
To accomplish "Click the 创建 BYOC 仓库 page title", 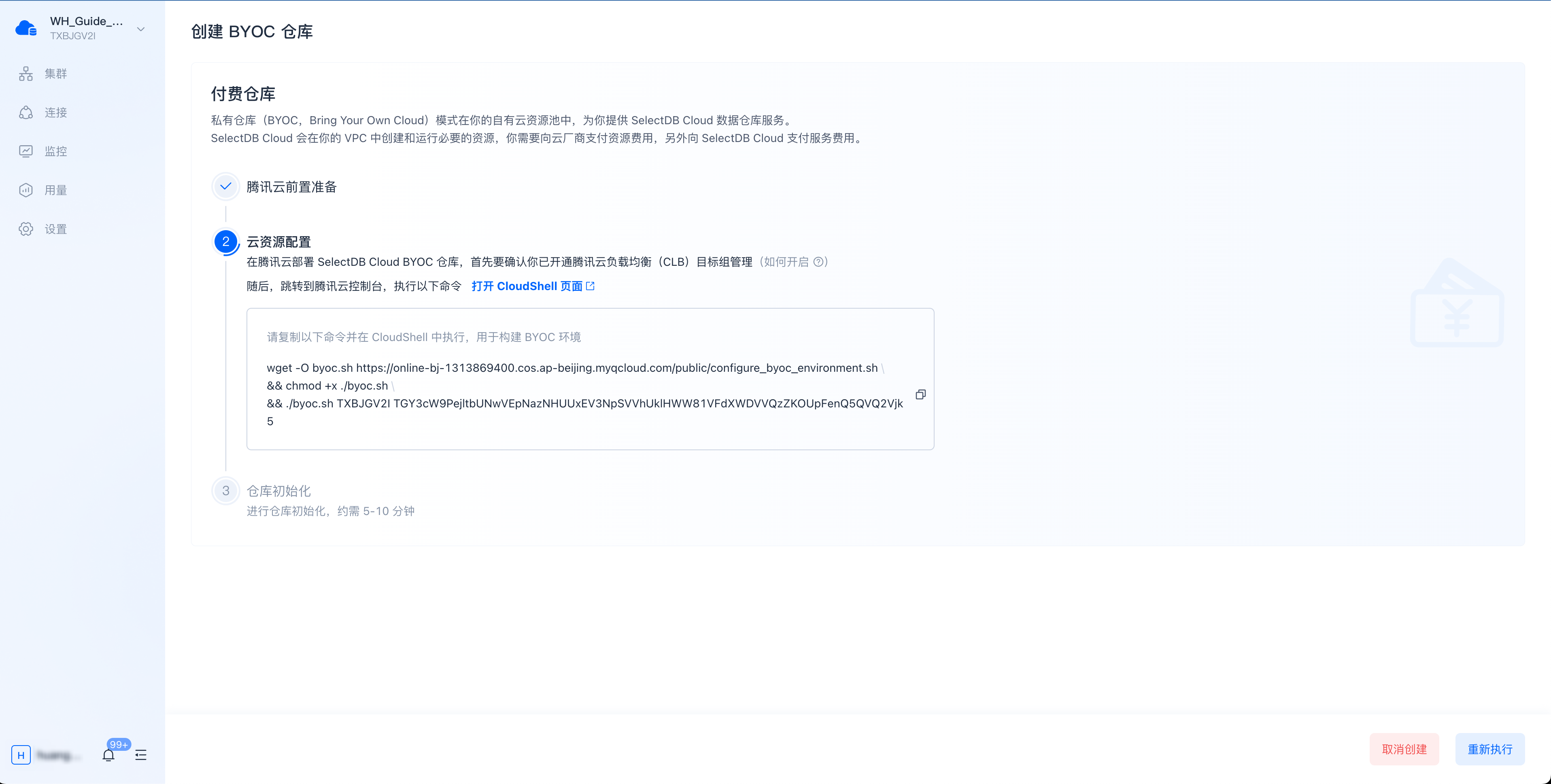I will click(x=252, y=31).
